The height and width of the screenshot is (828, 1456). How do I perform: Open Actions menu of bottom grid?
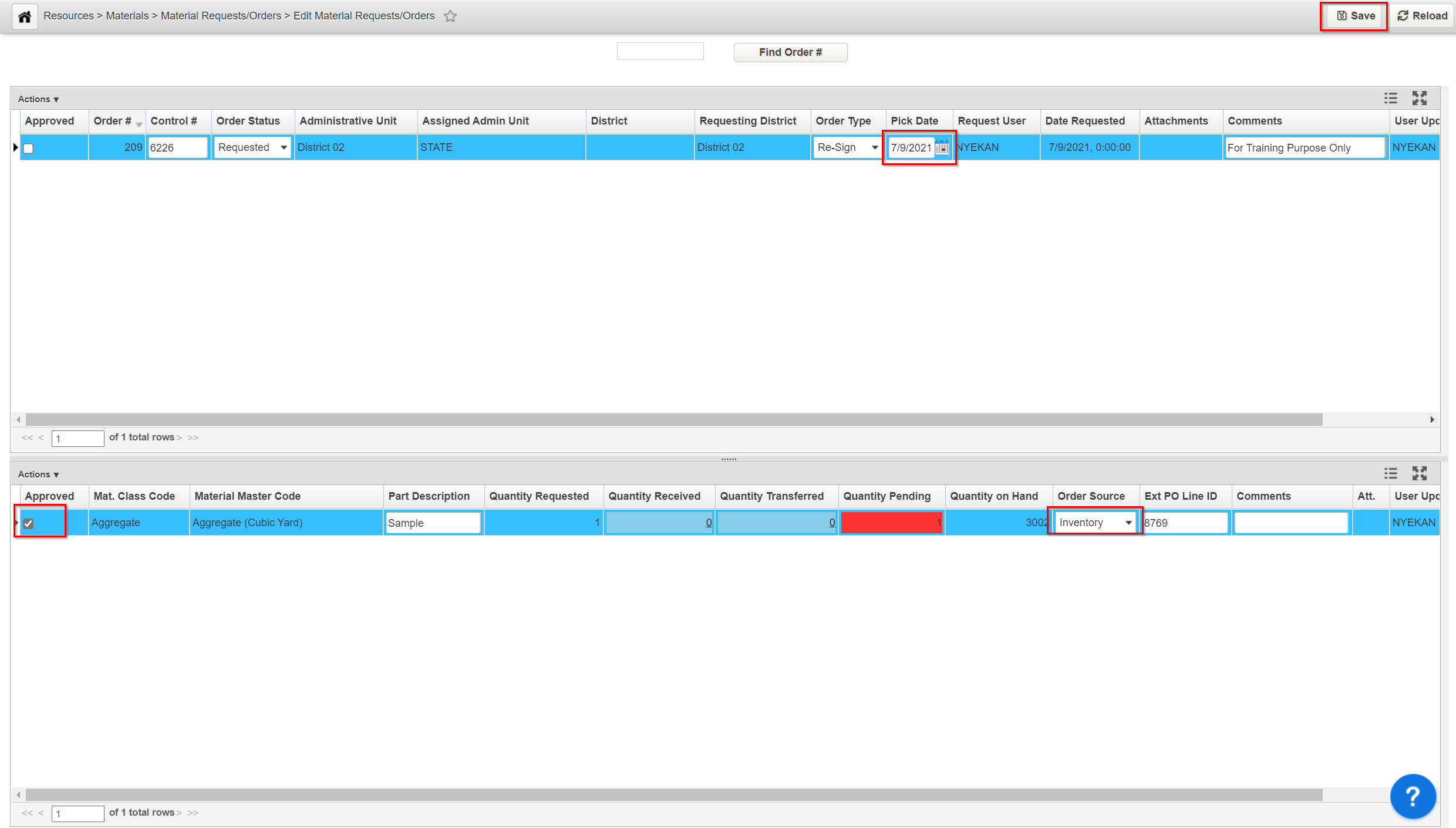(38, 474)
